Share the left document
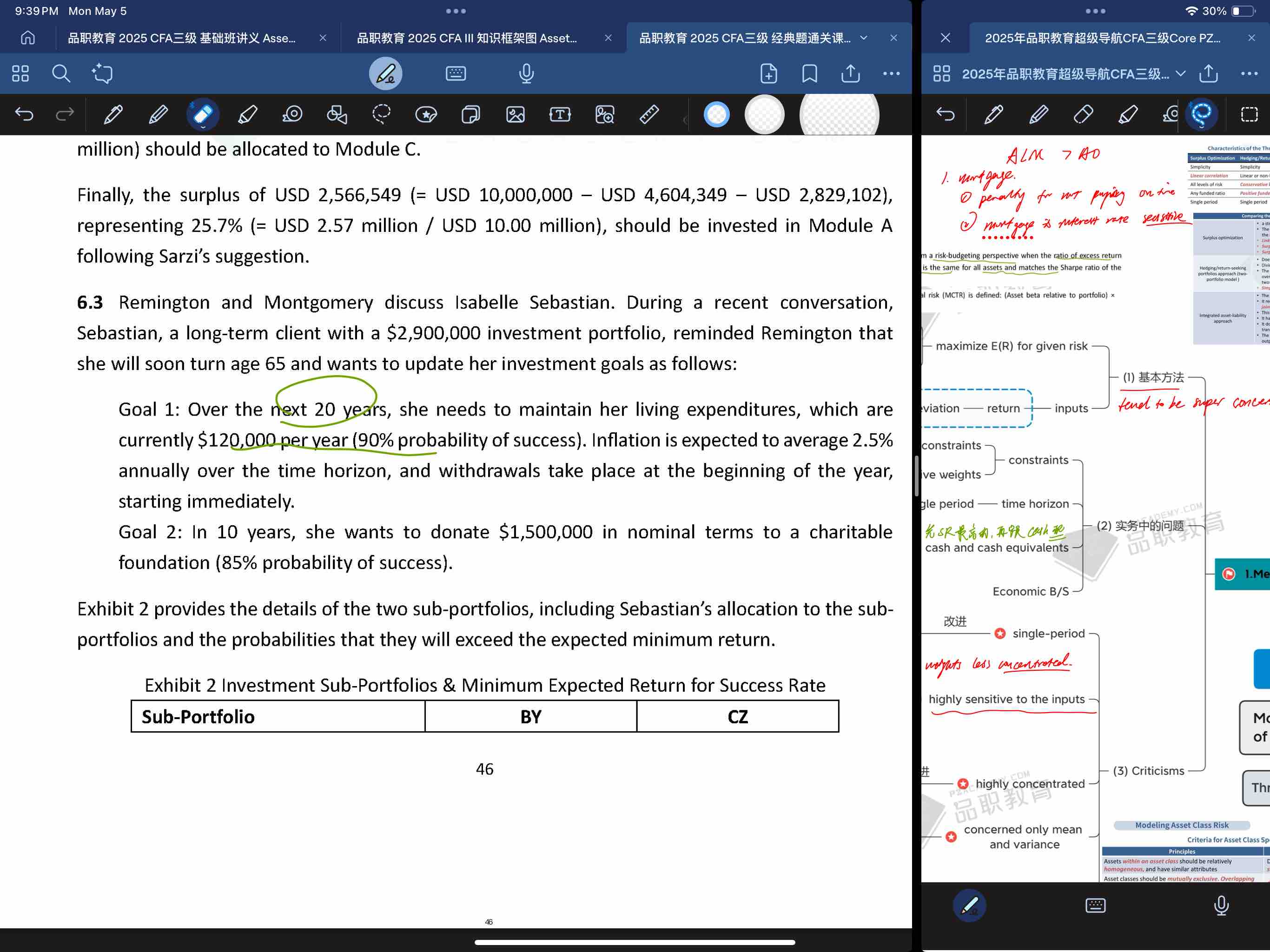1270x952 pixels. tap(850, 73)
